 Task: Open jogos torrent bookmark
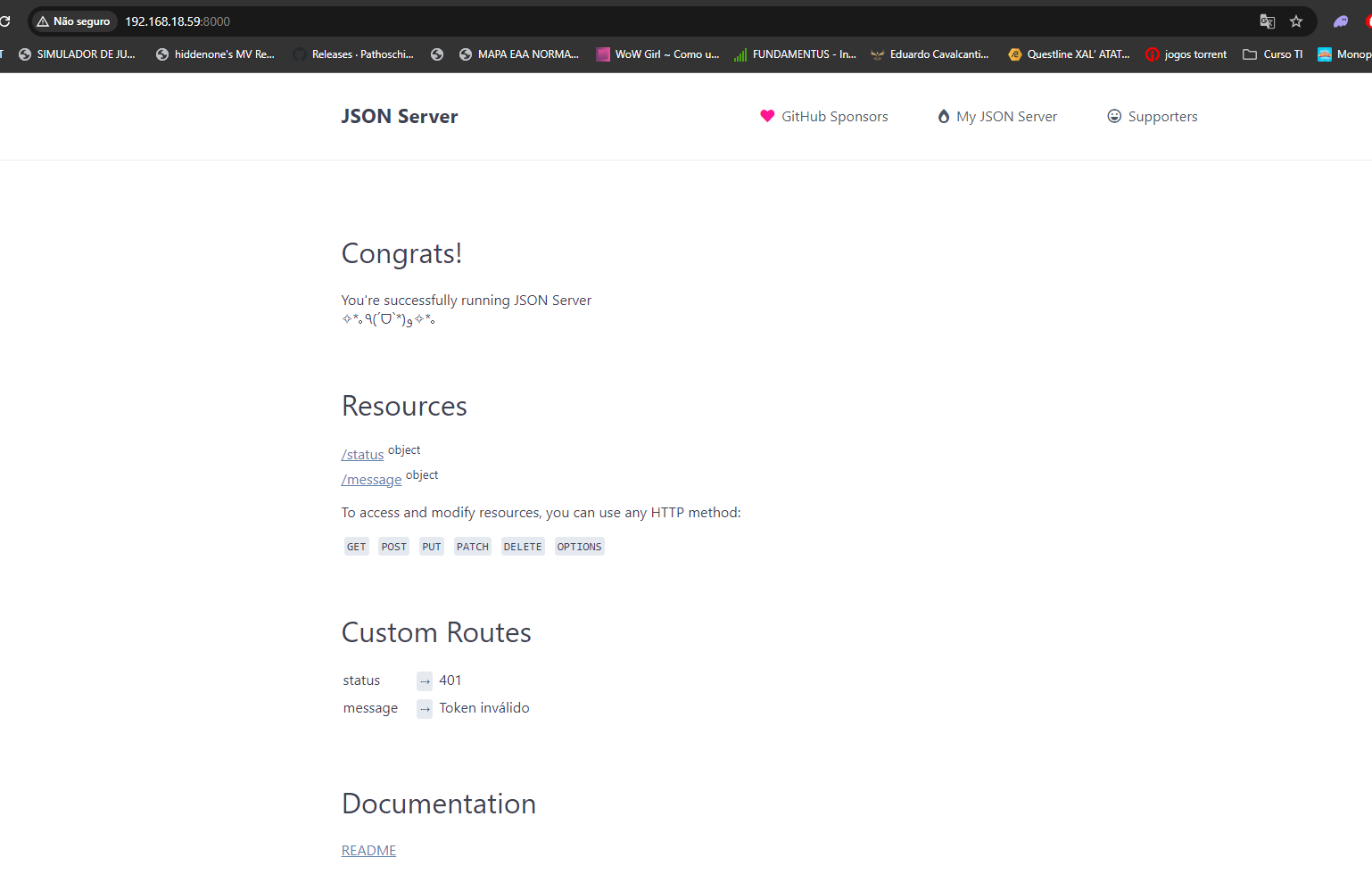(x=1186, y=54)
